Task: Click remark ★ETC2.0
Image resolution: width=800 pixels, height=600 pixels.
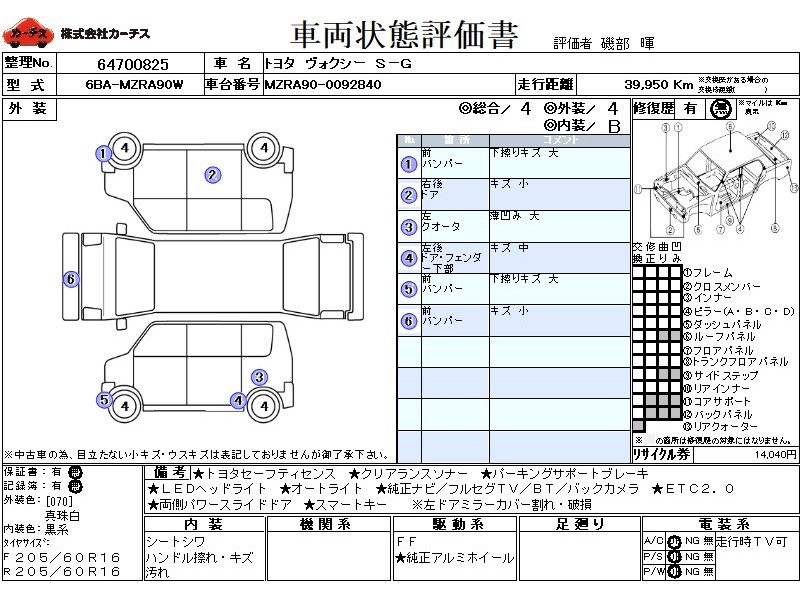Action: 693,489
